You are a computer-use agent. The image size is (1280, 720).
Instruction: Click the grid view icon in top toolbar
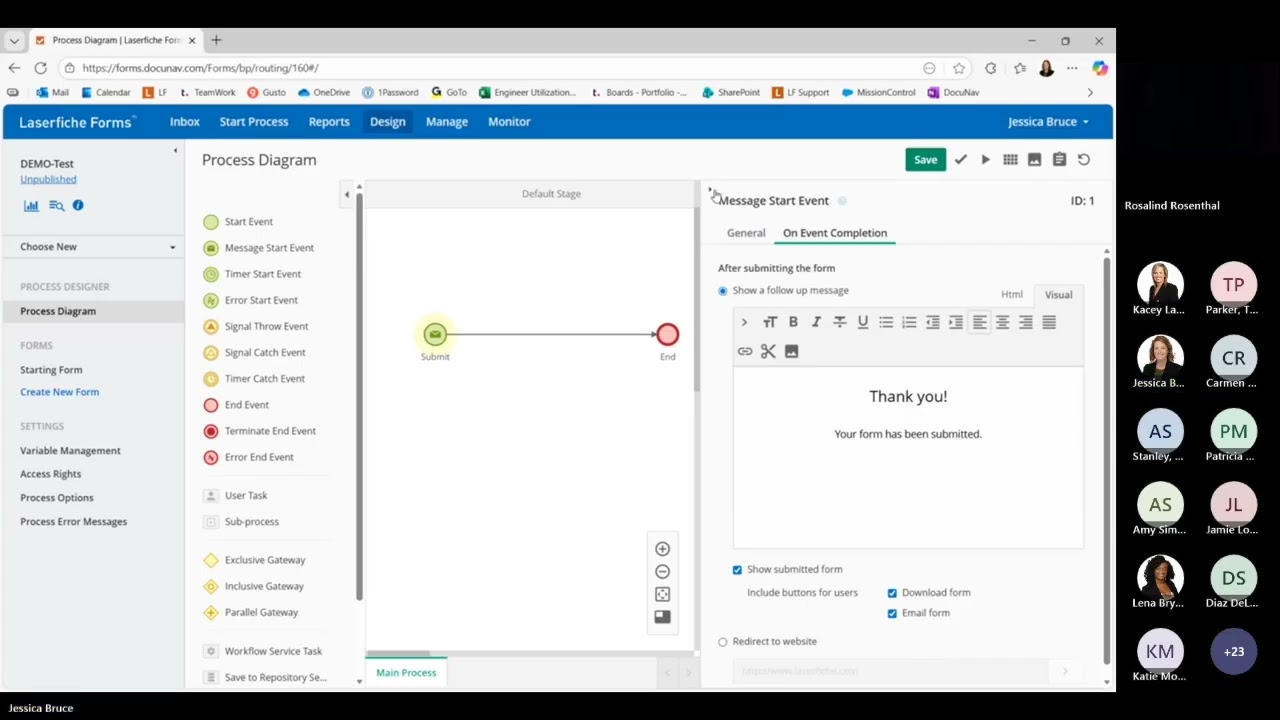(x=1010, y=160)
